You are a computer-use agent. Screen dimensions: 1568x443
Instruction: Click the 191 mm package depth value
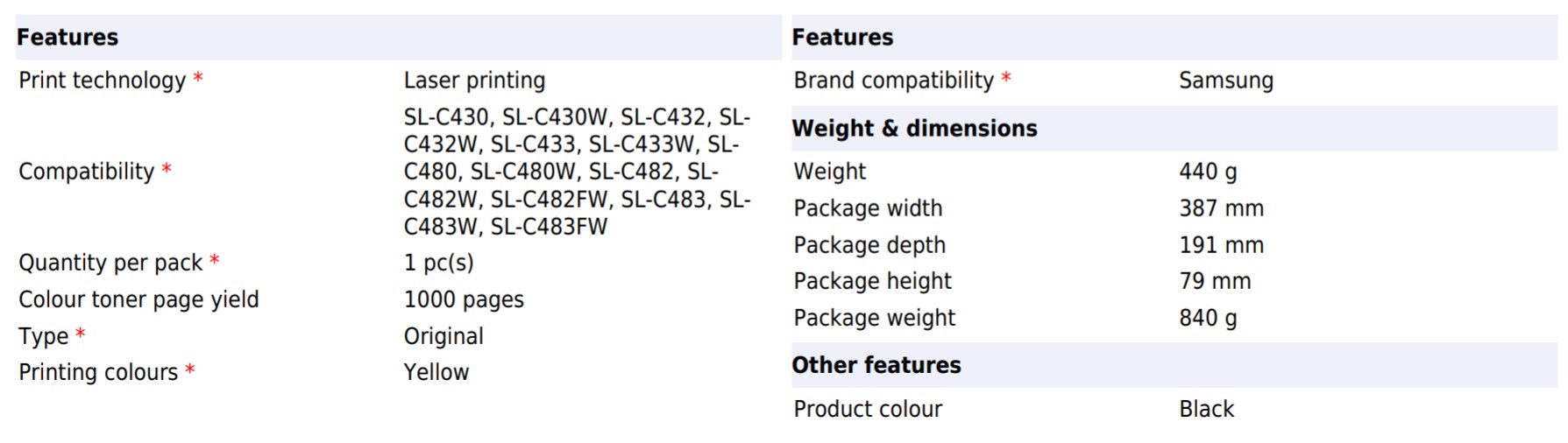click(x=1221, y=245)
